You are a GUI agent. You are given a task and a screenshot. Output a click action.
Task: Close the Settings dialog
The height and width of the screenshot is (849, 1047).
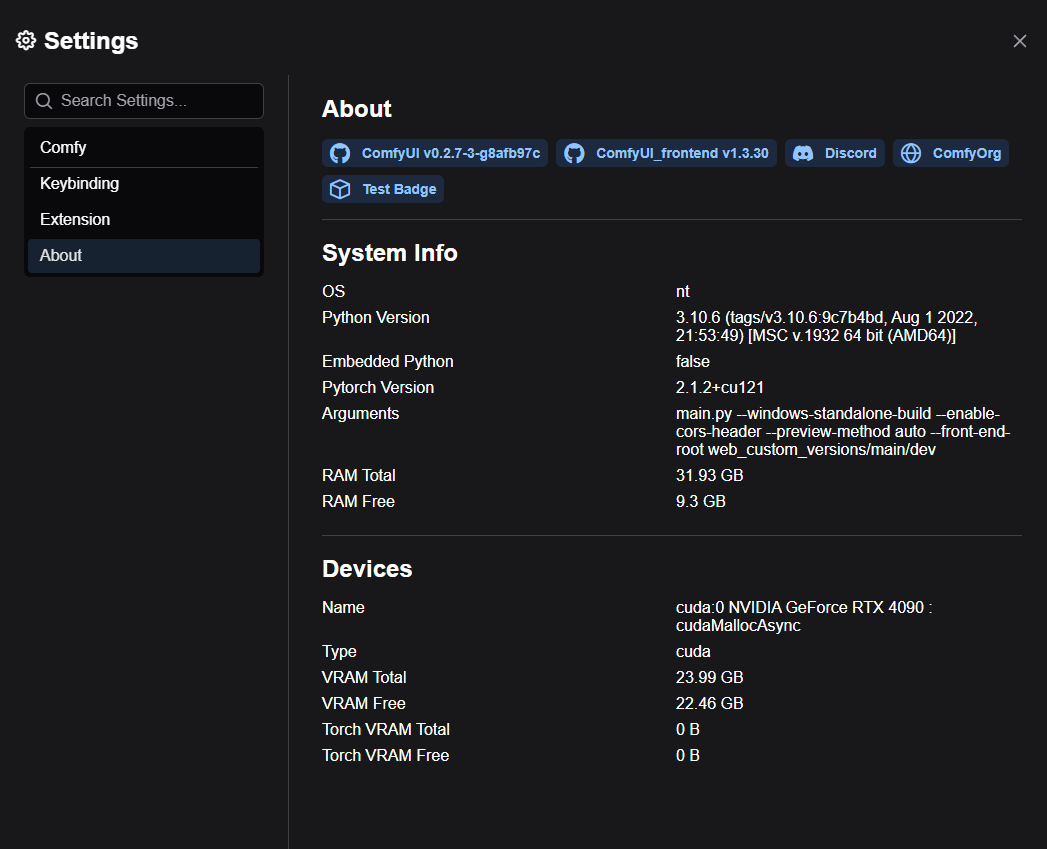point(1019,41)
